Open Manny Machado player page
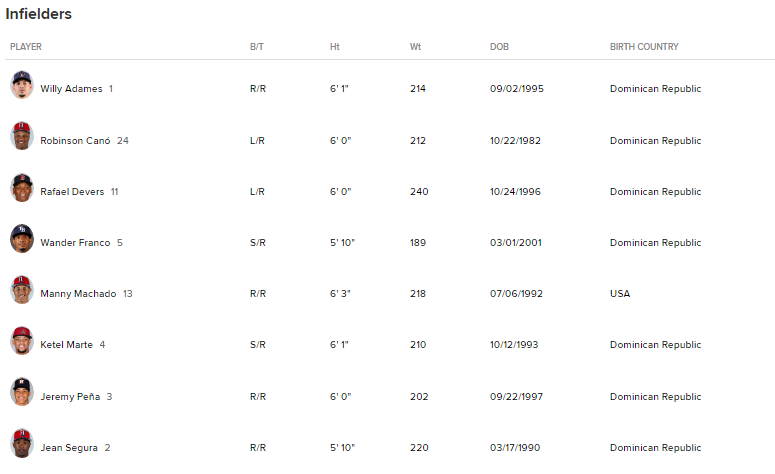This screenshot has width=775, height=474. (78, 294)
